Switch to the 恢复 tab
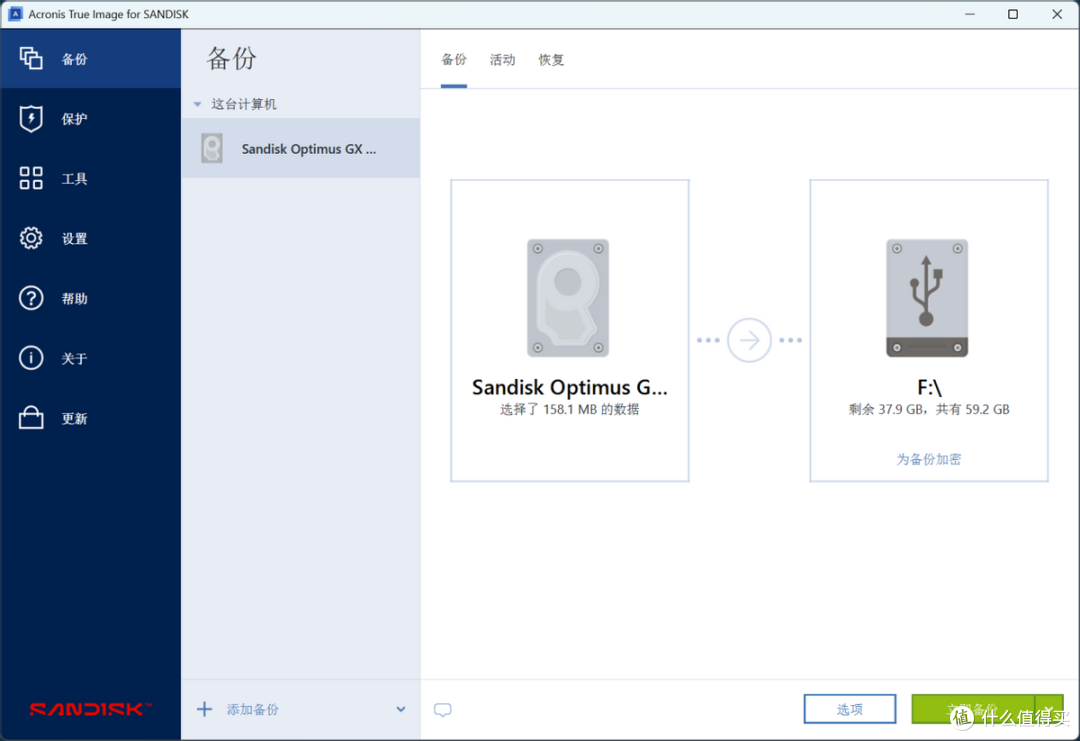 (x=551, y=60)
